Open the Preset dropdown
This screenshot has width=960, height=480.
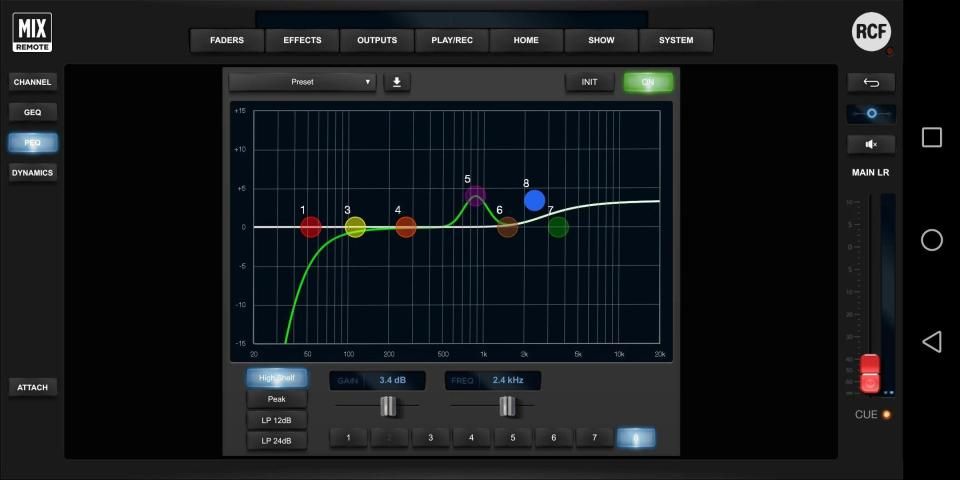[x=302, y=82]
